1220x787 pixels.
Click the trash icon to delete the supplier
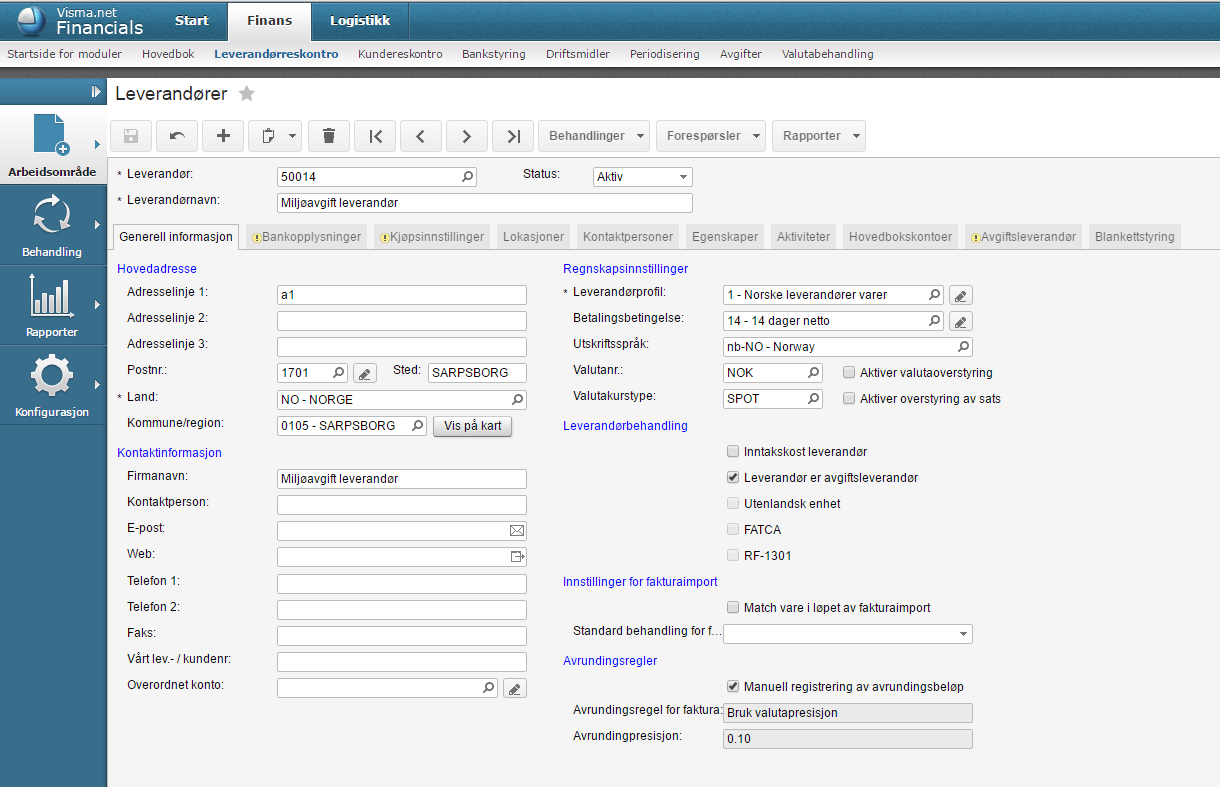[329, 136]
